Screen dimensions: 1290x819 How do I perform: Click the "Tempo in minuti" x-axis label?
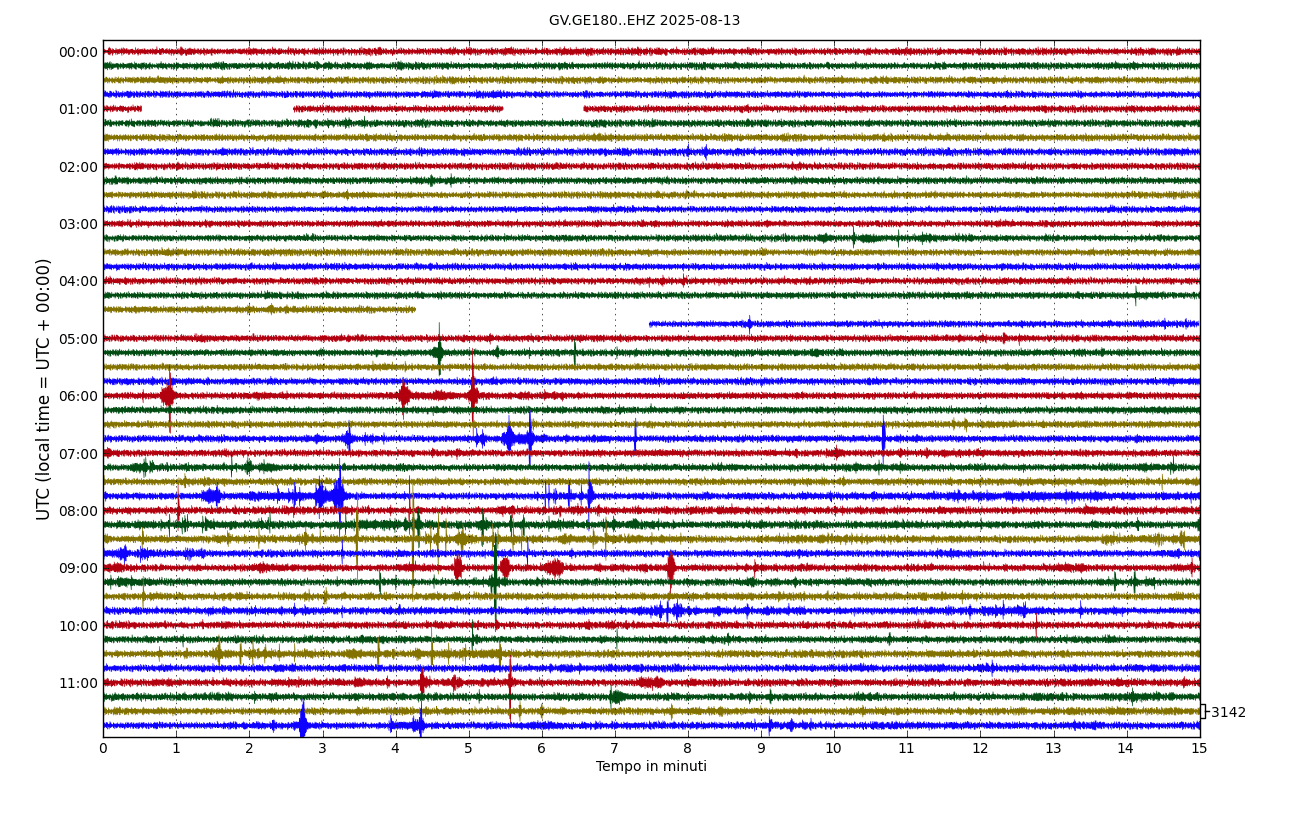[651, 767]
